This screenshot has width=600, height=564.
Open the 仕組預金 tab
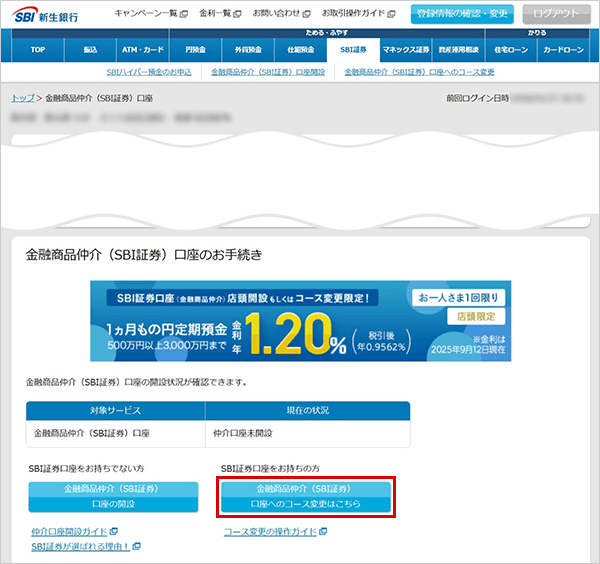pyautogui.click(x=301, y=50)
